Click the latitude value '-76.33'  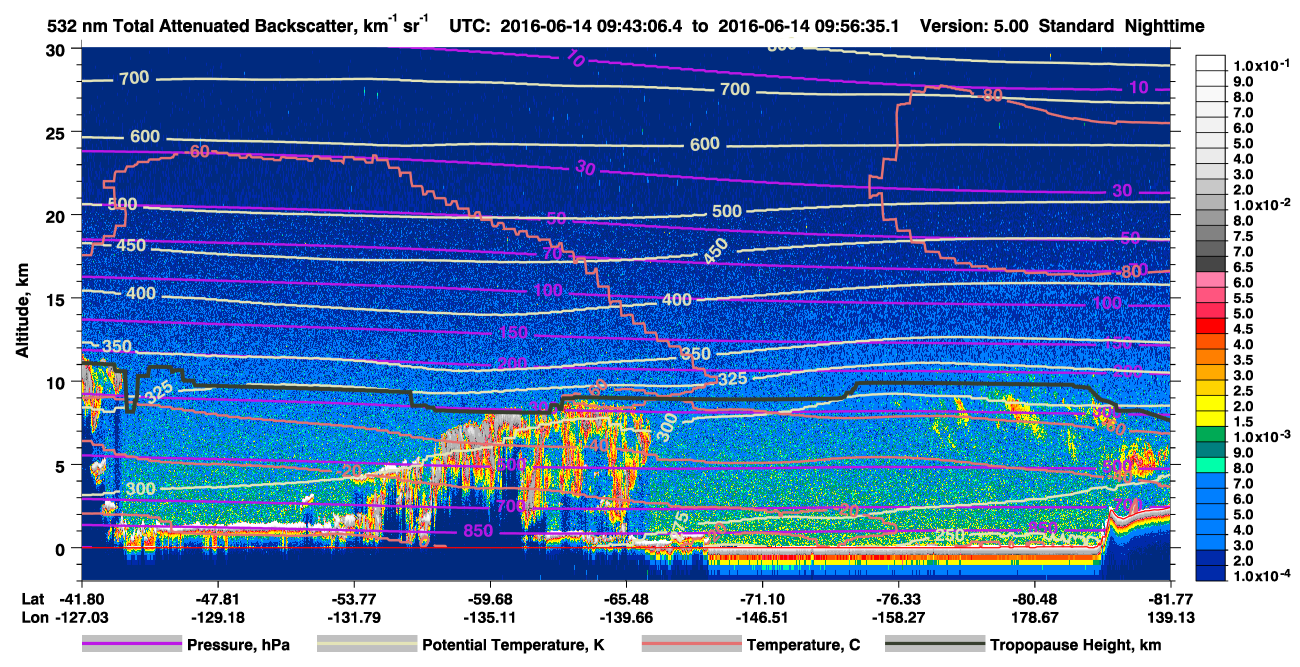[x=899, y=600]
